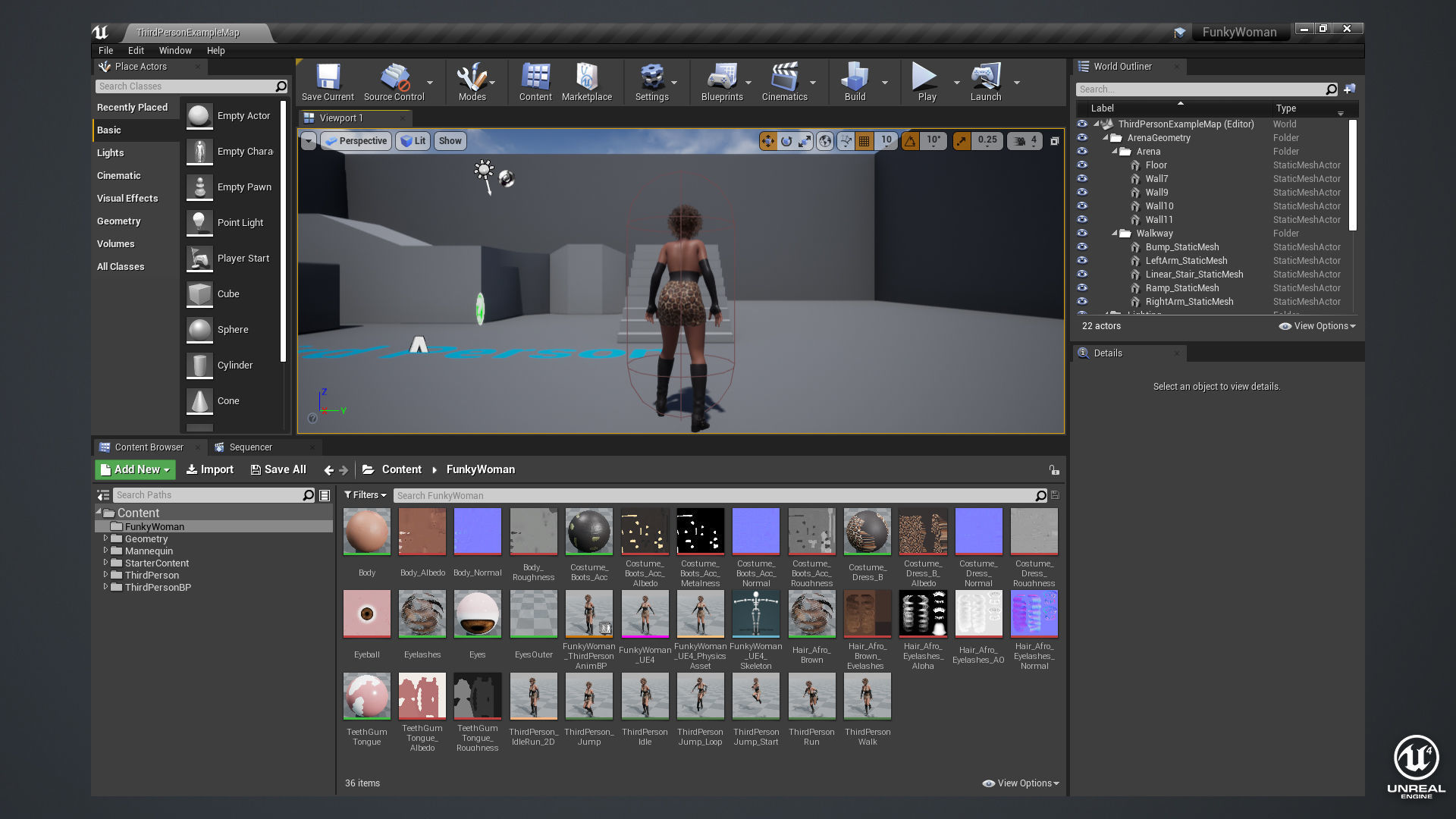Maximize the viewport with the restore icon
Screen dimensions: 1456x819
[x=1054, y=141]
